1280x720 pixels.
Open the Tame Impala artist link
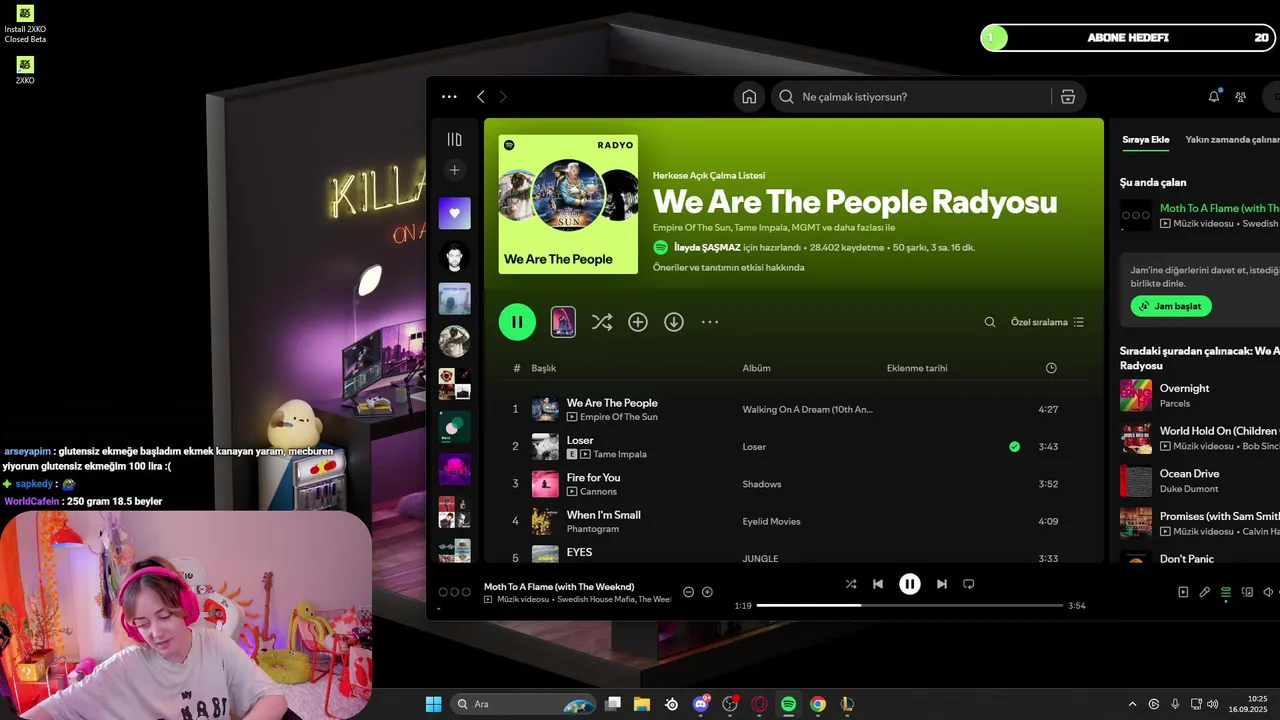620,454
